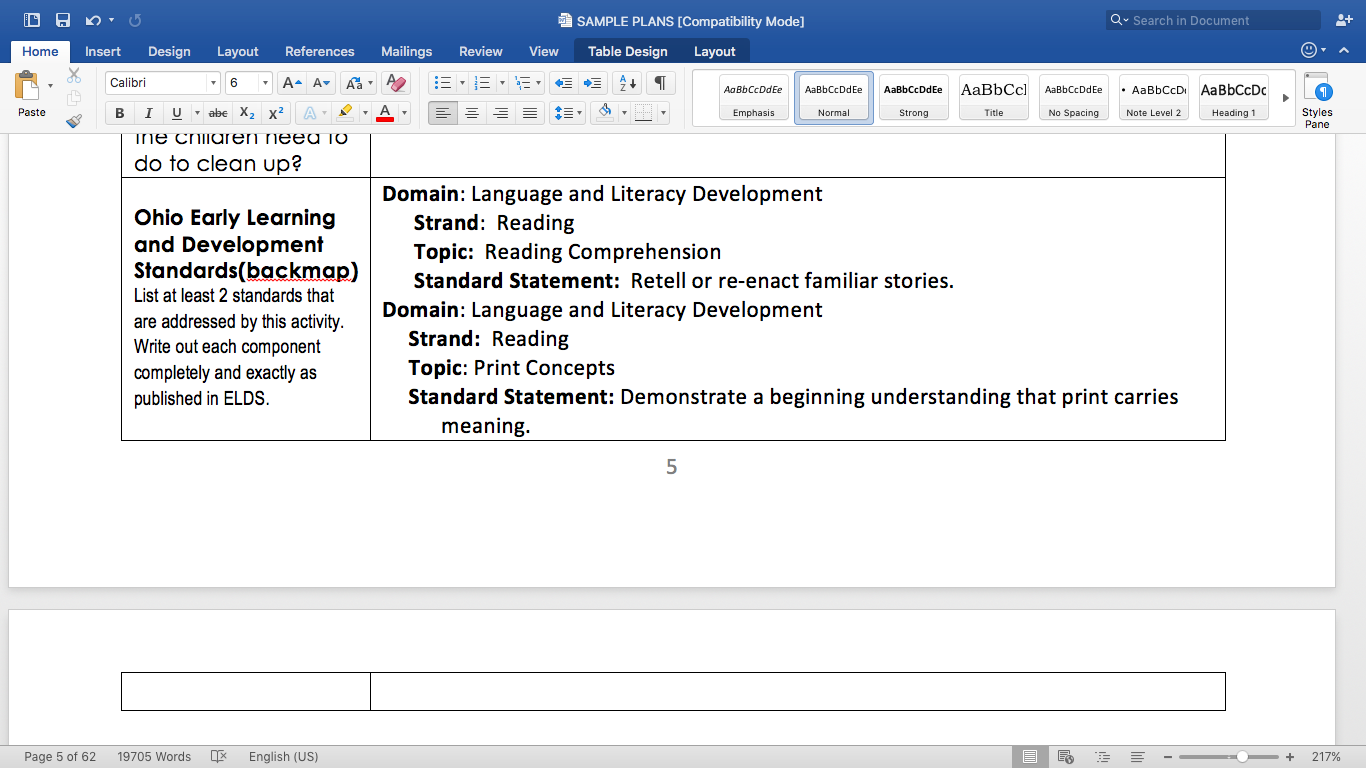Open the font name Calibri dropdown
This screenshot has height=768, width=1366.
213,83
